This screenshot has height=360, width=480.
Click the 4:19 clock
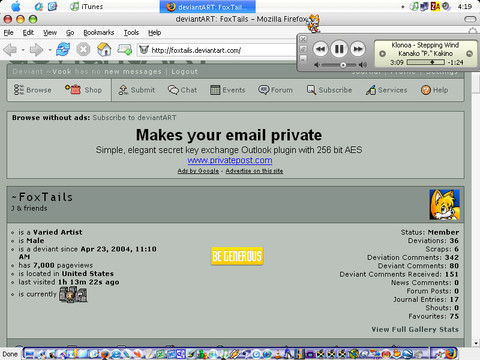point(465,6)
